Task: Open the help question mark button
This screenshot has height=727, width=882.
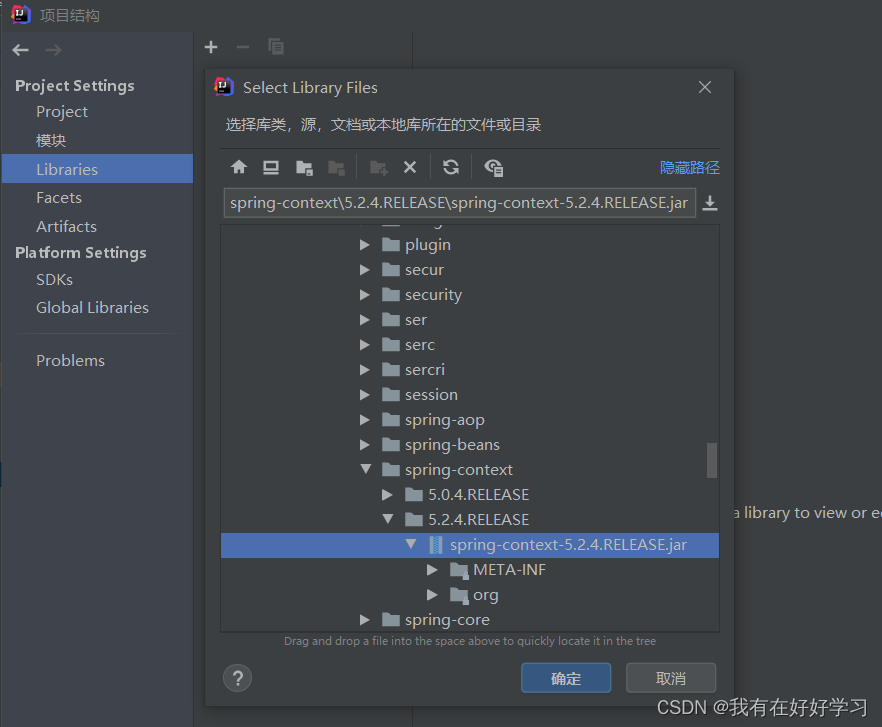Action: point(237,678)
